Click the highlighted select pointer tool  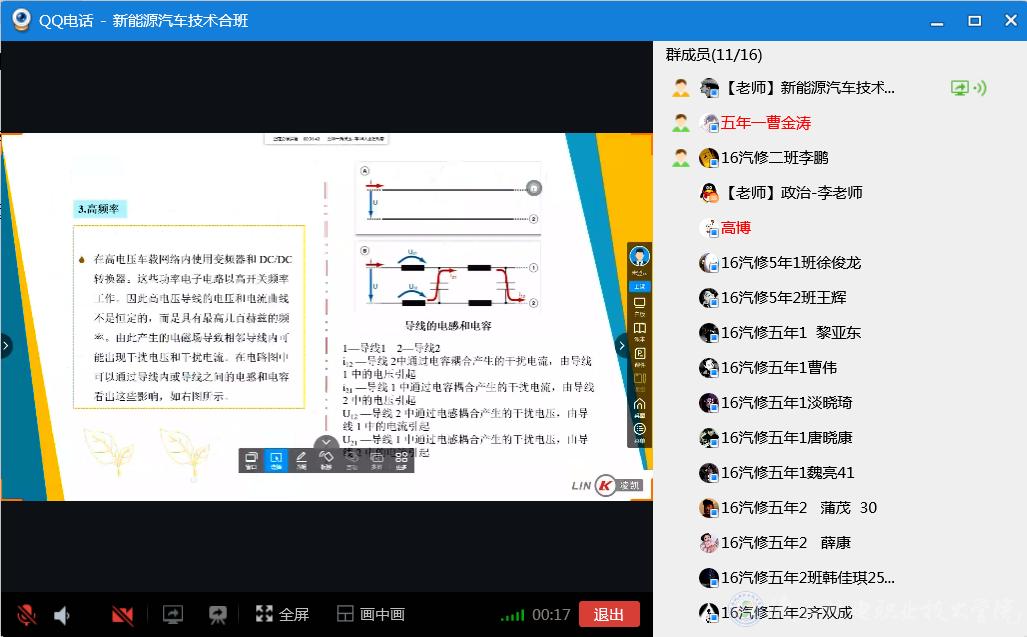(276, 459)
